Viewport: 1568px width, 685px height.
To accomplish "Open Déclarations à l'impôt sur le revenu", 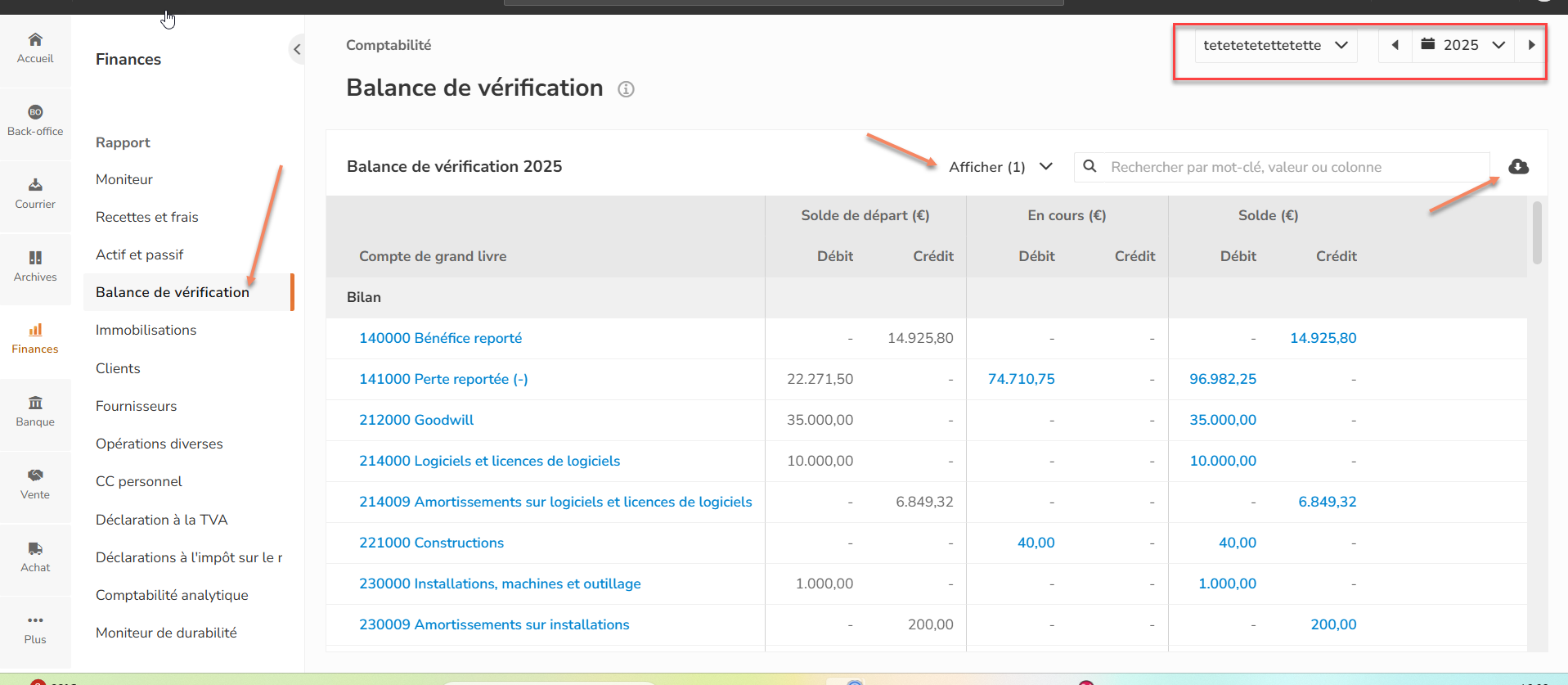I will (x=189, y=557).
